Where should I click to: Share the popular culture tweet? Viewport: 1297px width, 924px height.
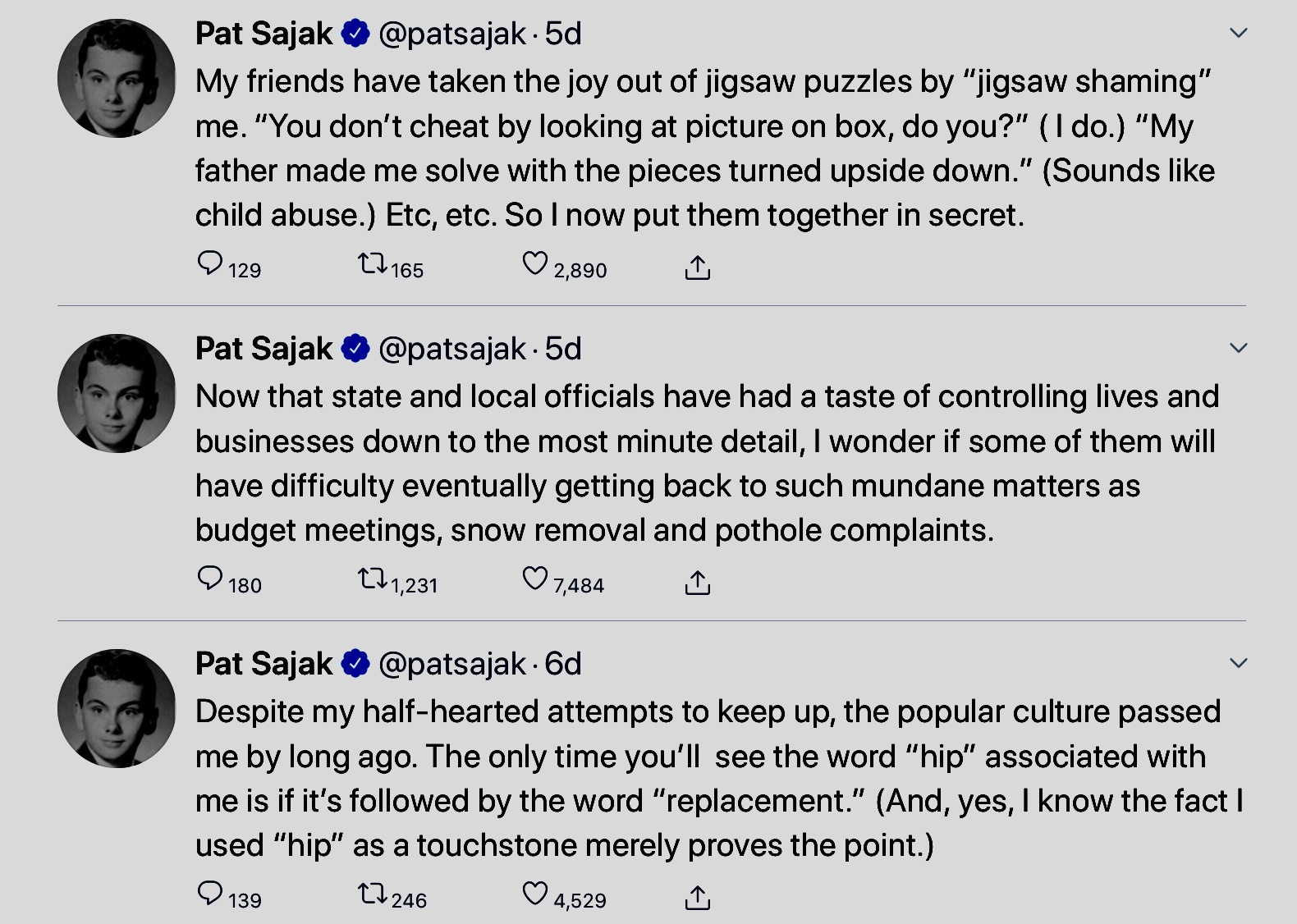[x=697, y=897]
